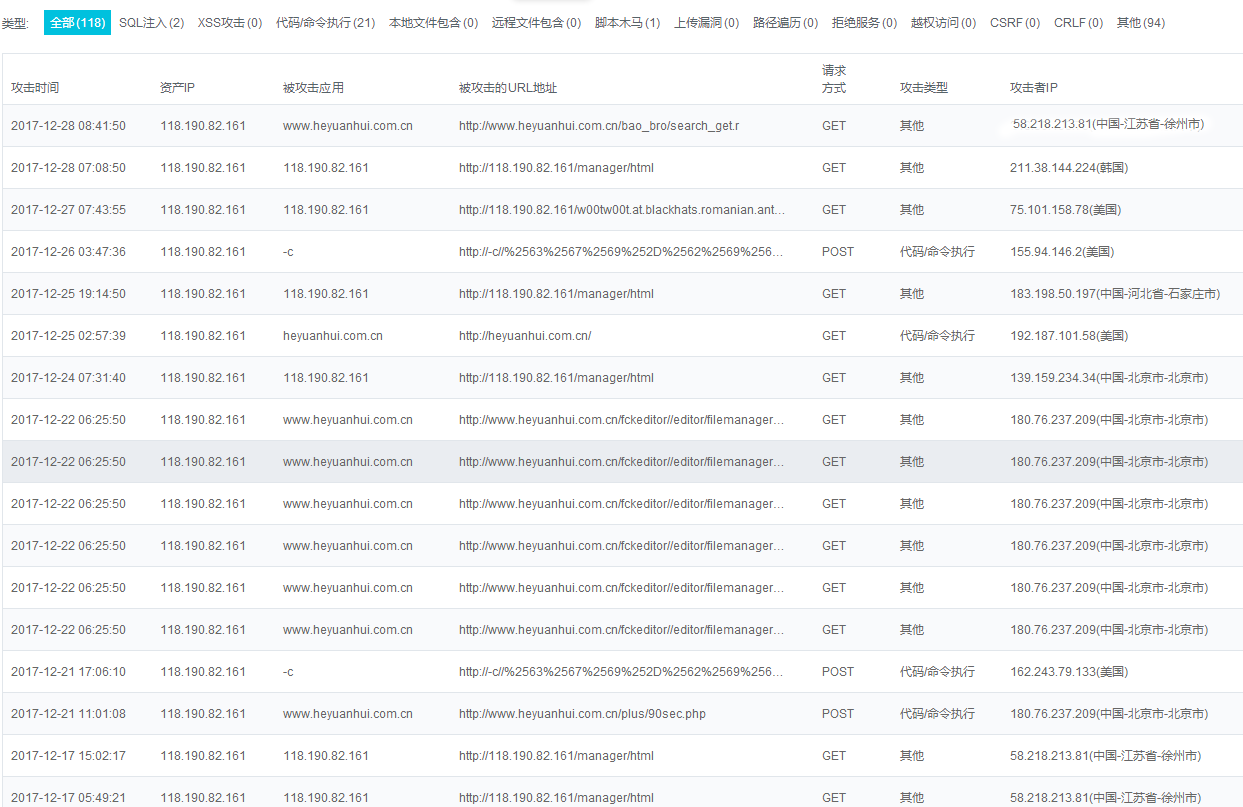Open the 本地文件包含 (0) filter

(433, 22)
